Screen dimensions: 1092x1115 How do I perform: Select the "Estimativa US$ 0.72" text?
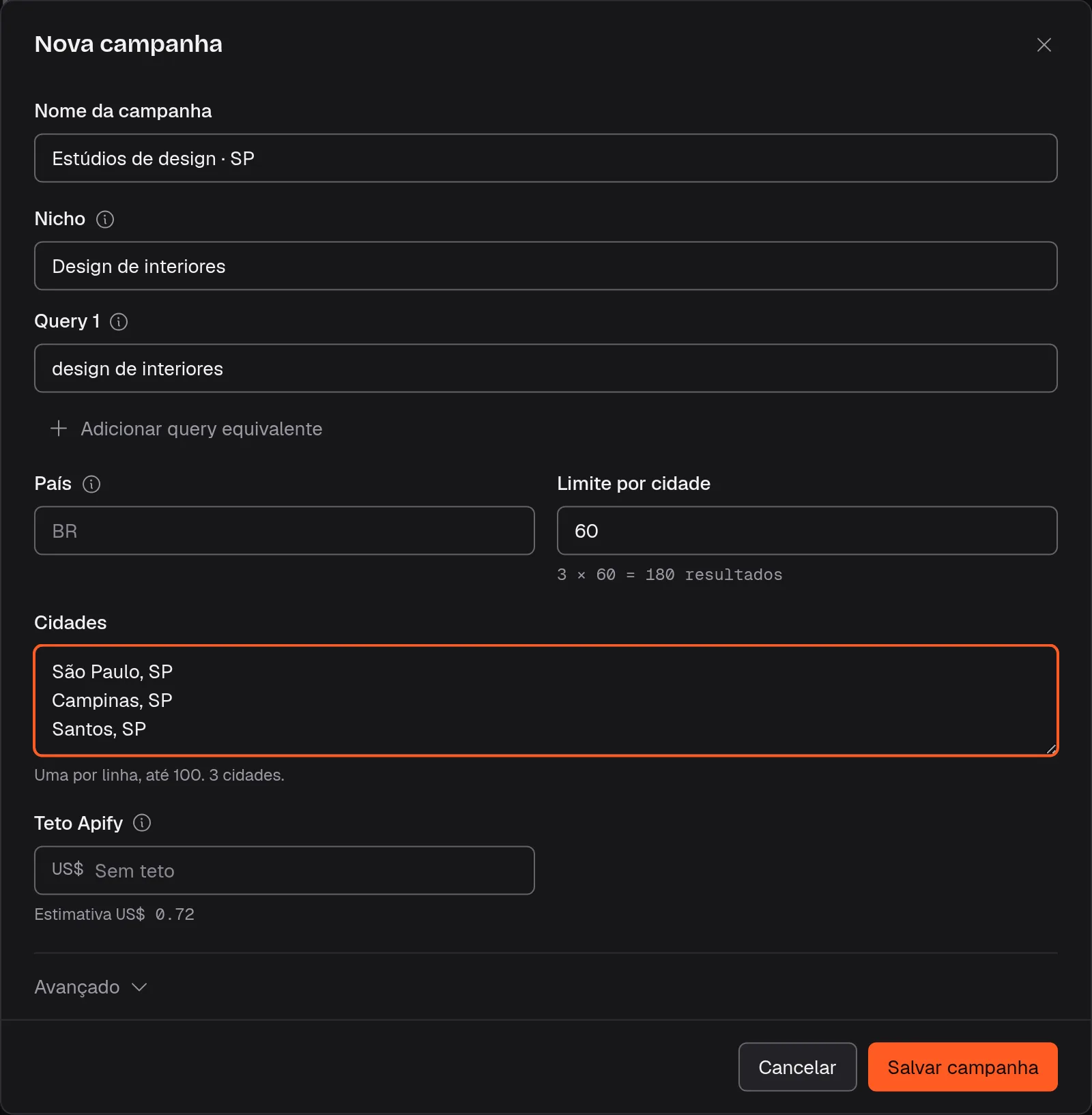point(115,914)
